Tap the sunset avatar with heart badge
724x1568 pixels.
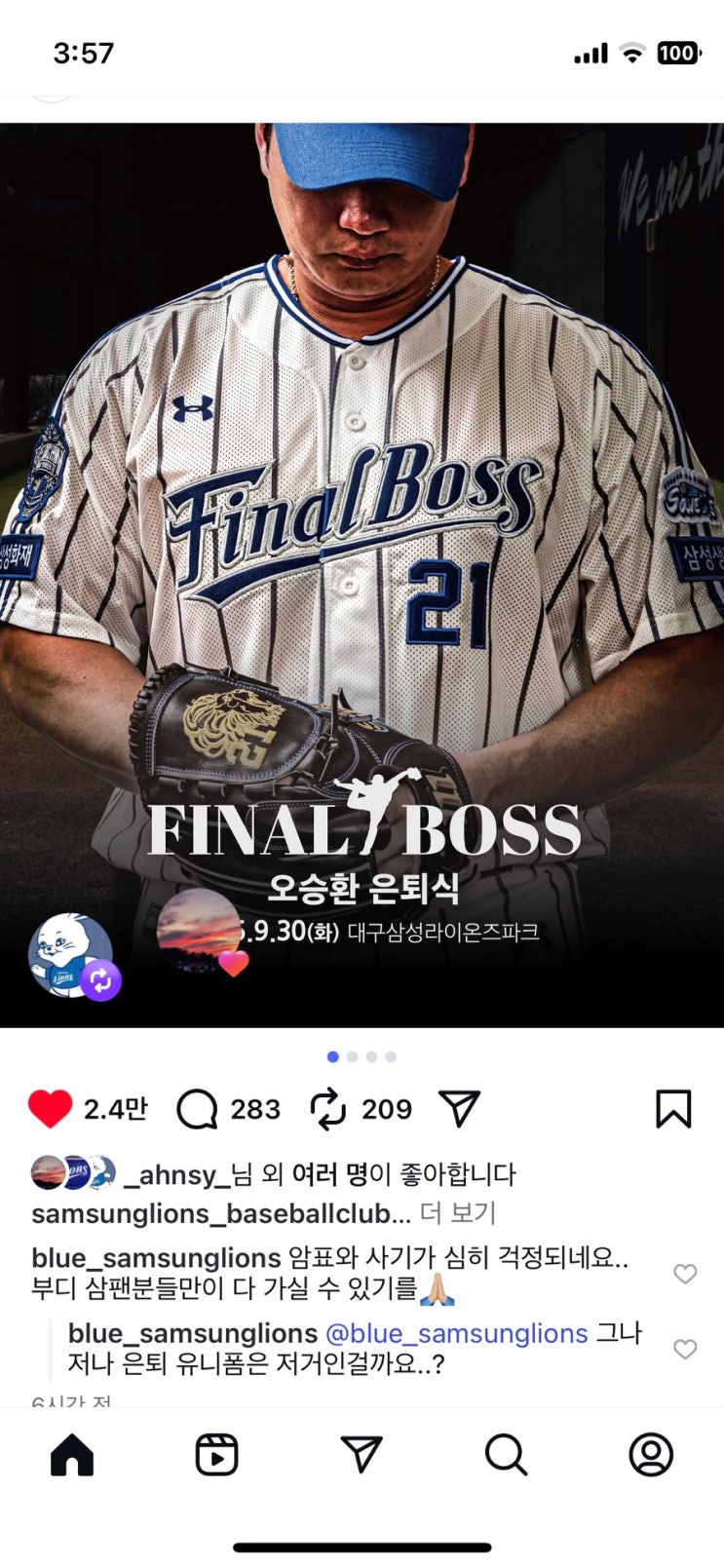click(x=202, y=933)
